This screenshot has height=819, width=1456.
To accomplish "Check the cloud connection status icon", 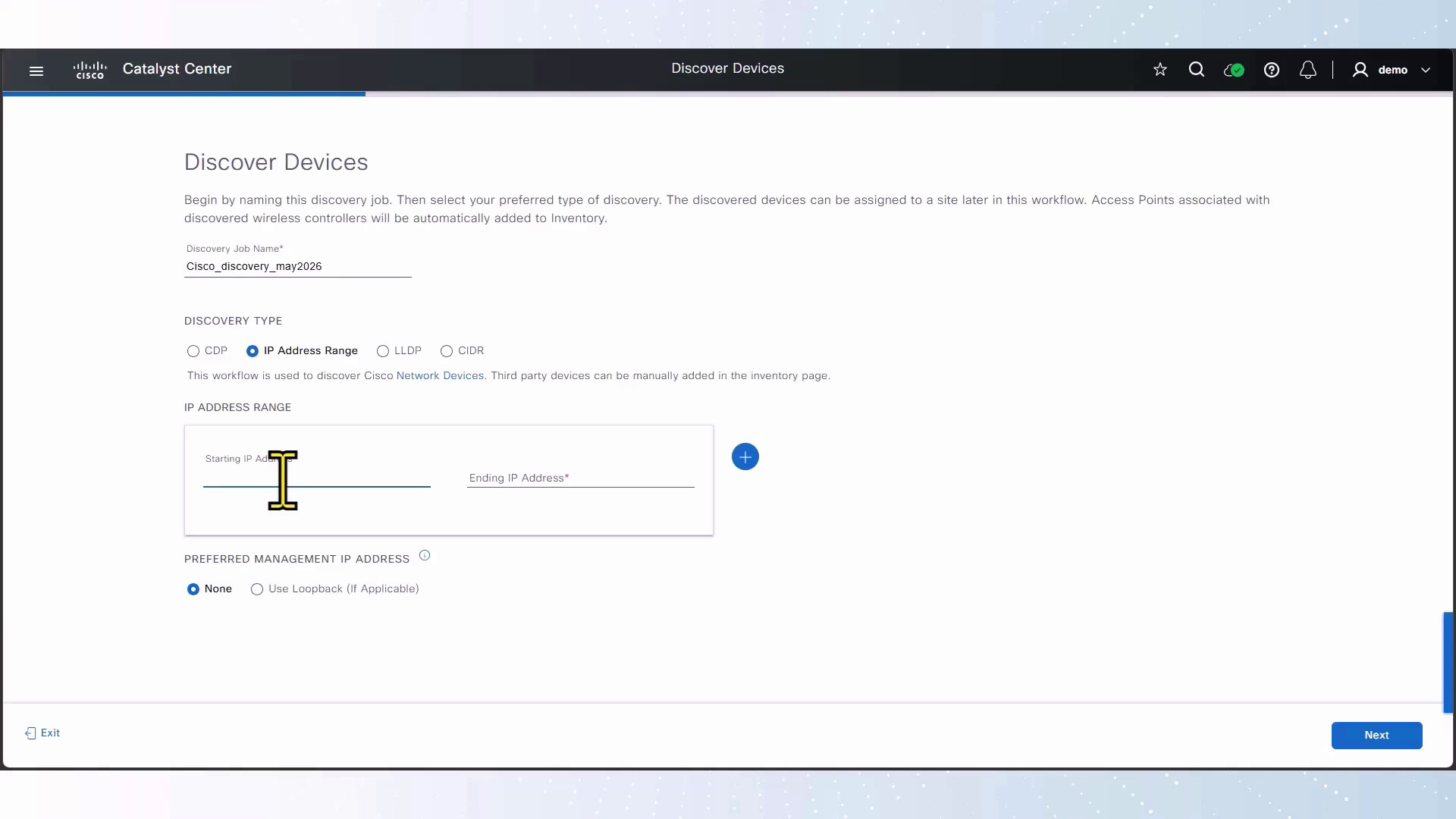I will 1234,70.
